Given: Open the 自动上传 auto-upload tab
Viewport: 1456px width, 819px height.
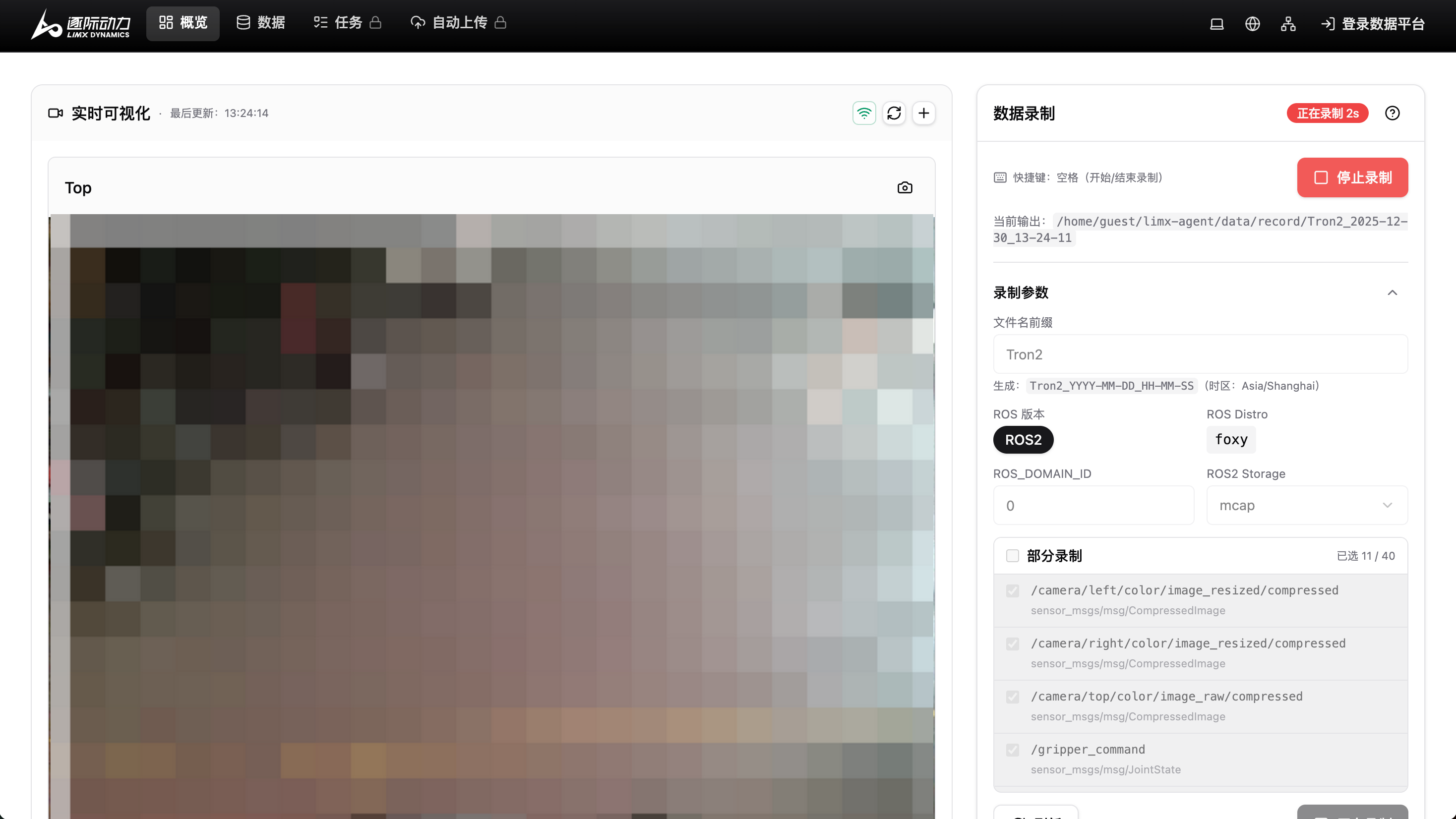Looking at the screenshot, I should coord(458,23).
